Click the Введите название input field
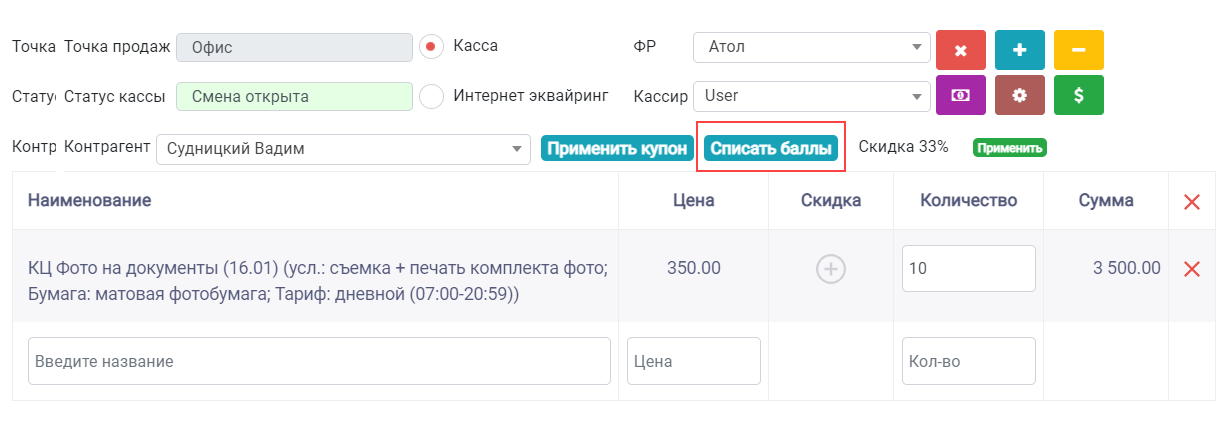The width and height of the screenshot is (1229, 436). pos(319,361)
